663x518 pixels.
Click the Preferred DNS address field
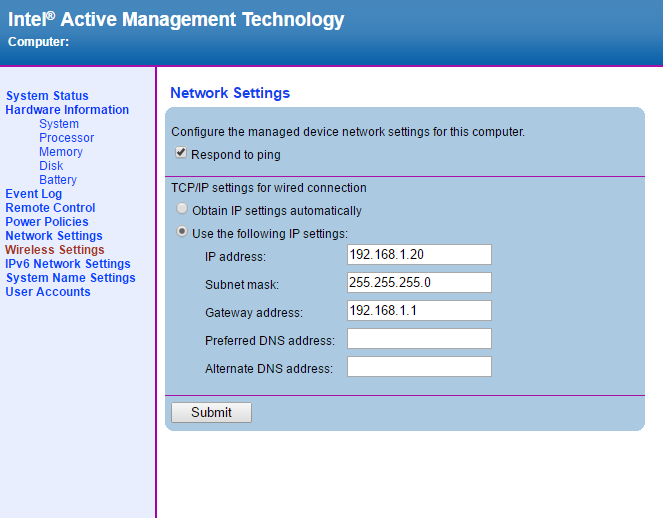419,339
